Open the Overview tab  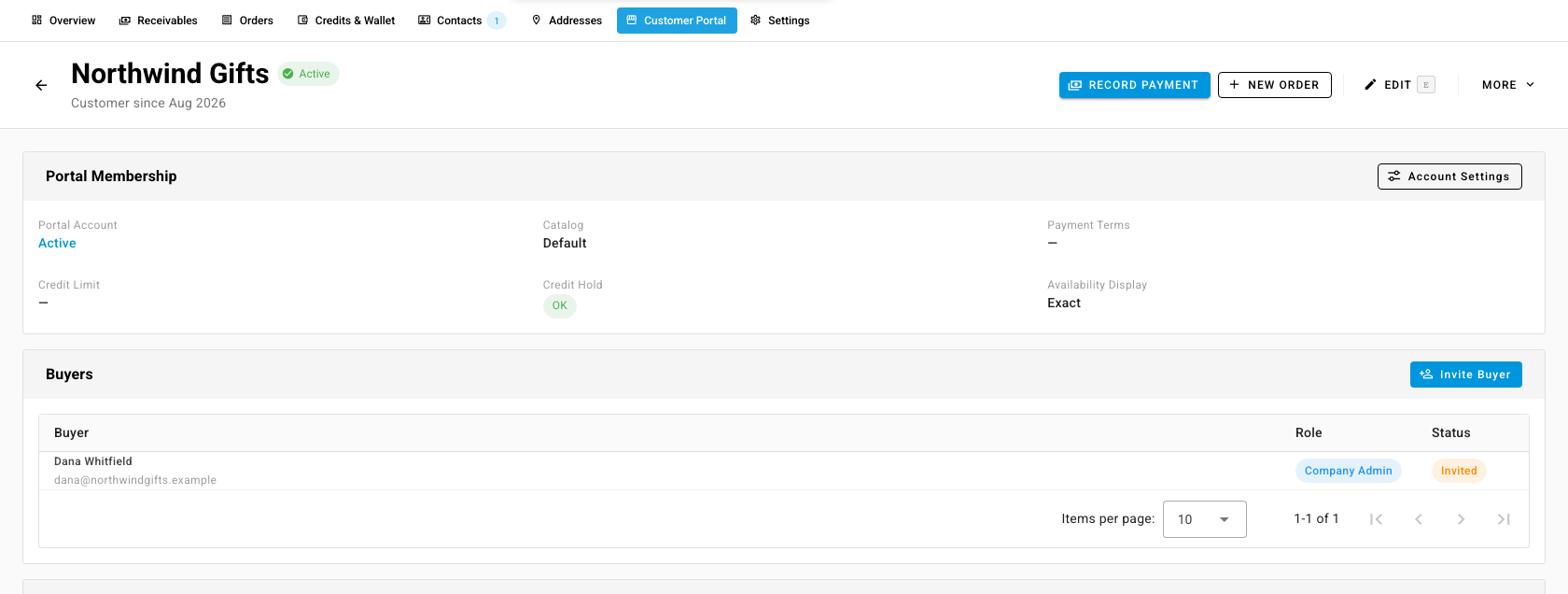[63, 21]
